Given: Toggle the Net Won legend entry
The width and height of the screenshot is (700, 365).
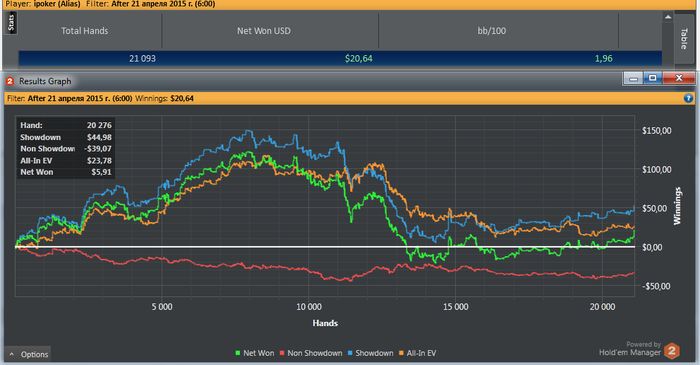Looking at the screenshot, I should [x=254, y=353].
